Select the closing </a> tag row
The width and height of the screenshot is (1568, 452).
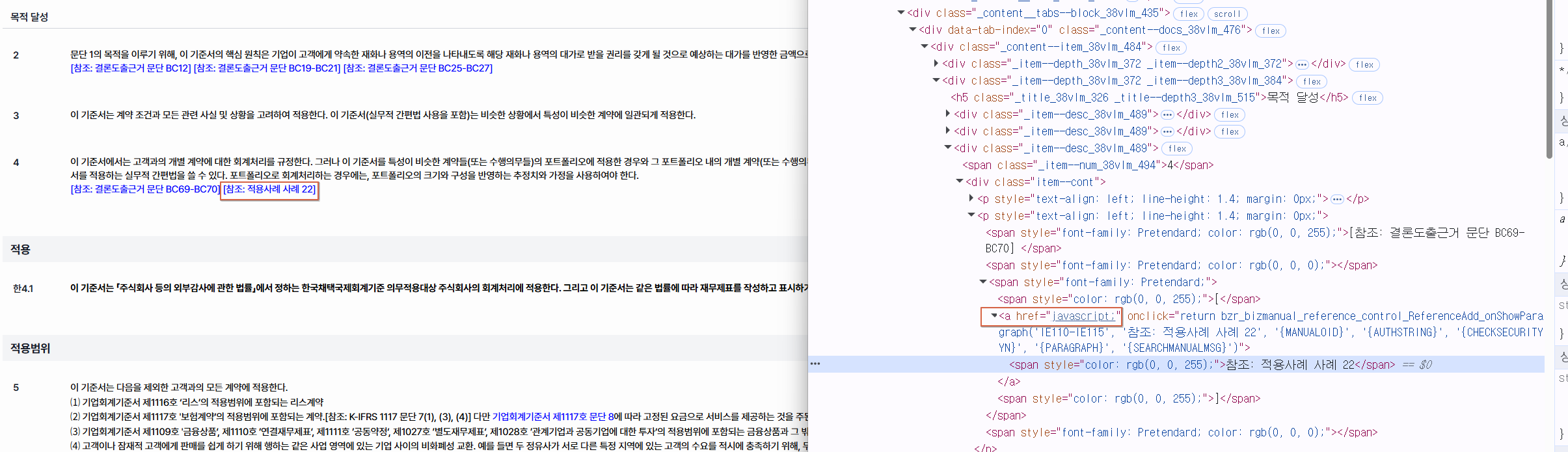pyautogui.click(x=1009, y=382)
